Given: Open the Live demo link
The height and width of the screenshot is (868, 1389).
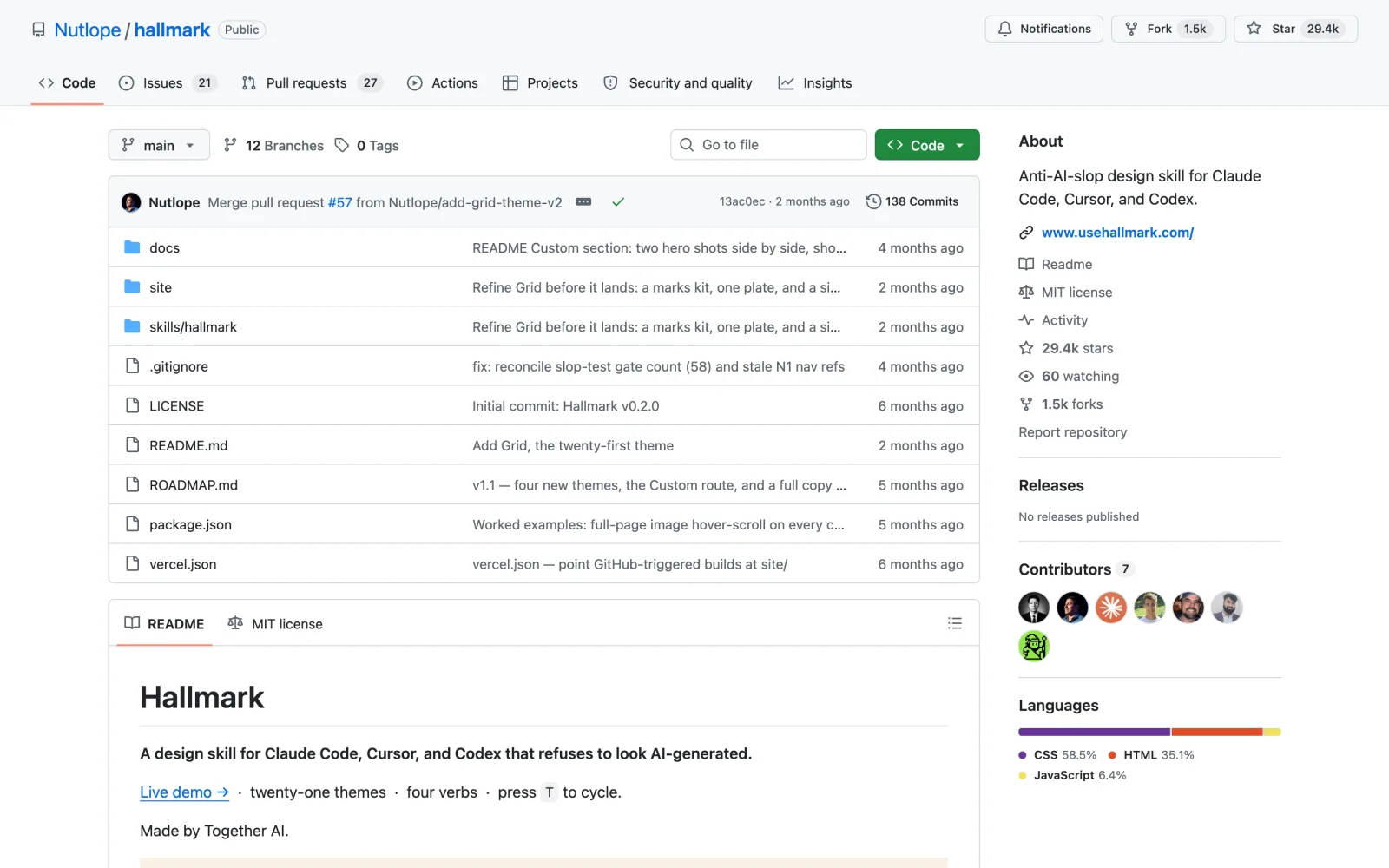Looking at the screenshot, I should [x=184, y=792].
